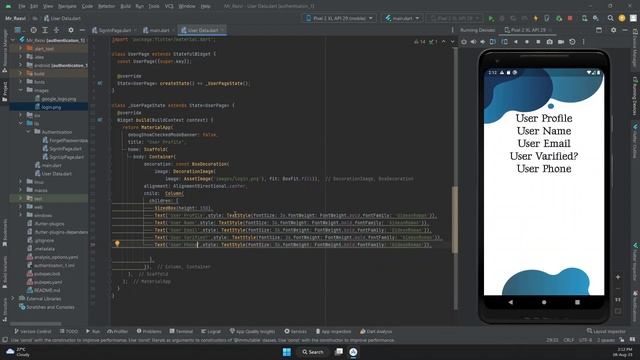Open Dart Analysis tool window
The width and height of the screenshot is (640, 360).
(376, 331)
